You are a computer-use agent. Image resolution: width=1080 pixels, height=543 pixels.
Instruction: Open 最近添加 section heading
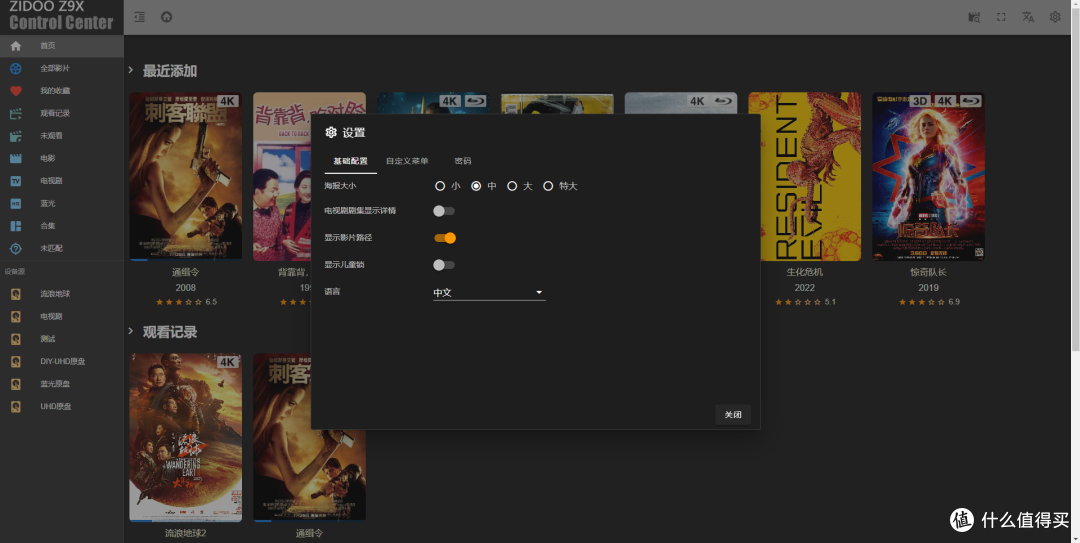point(169,71)
